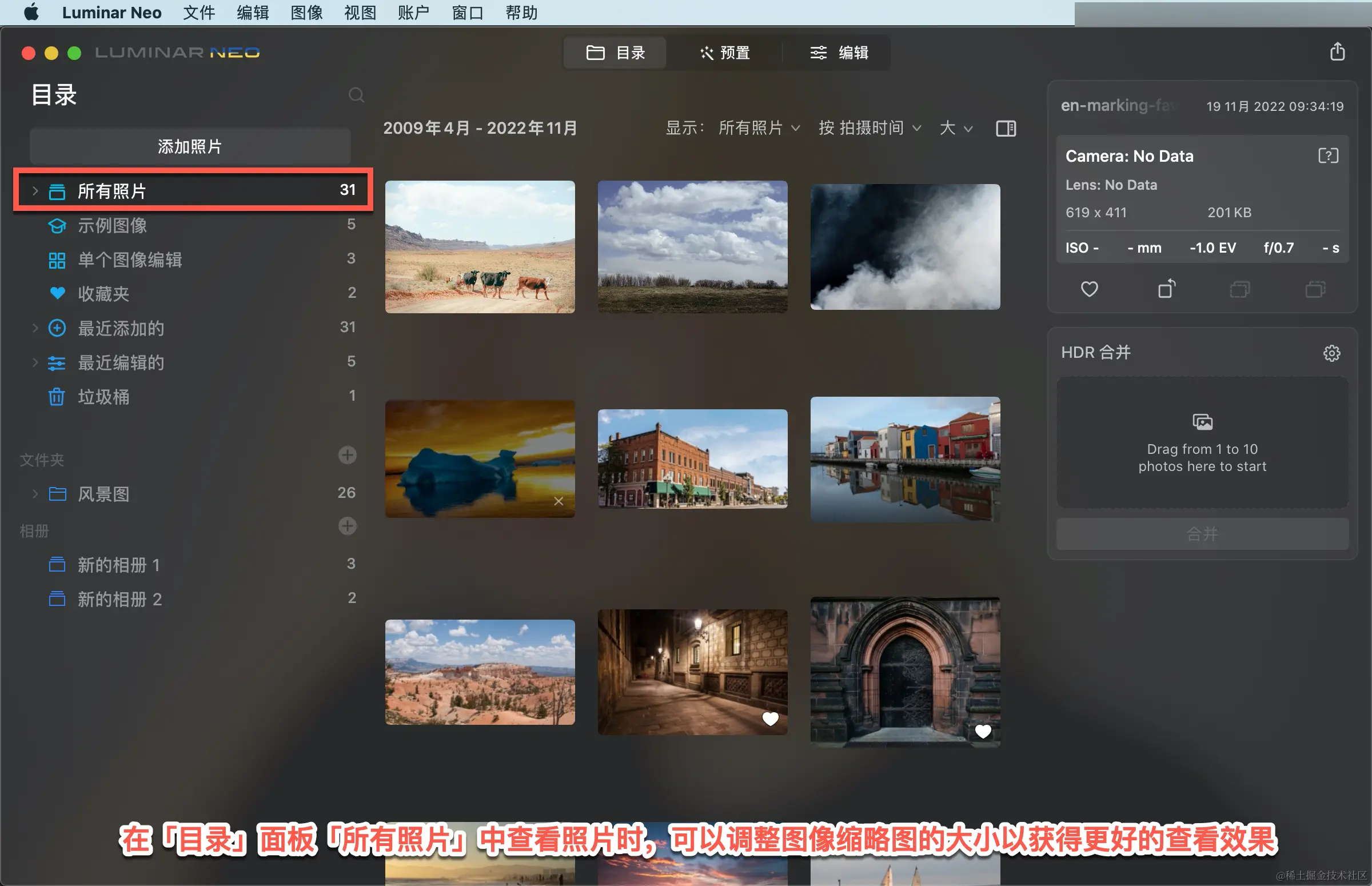This screenshot has width=1372, height=886.
Task: Add a new album with plus icon
Action: [x=347, y=526]
